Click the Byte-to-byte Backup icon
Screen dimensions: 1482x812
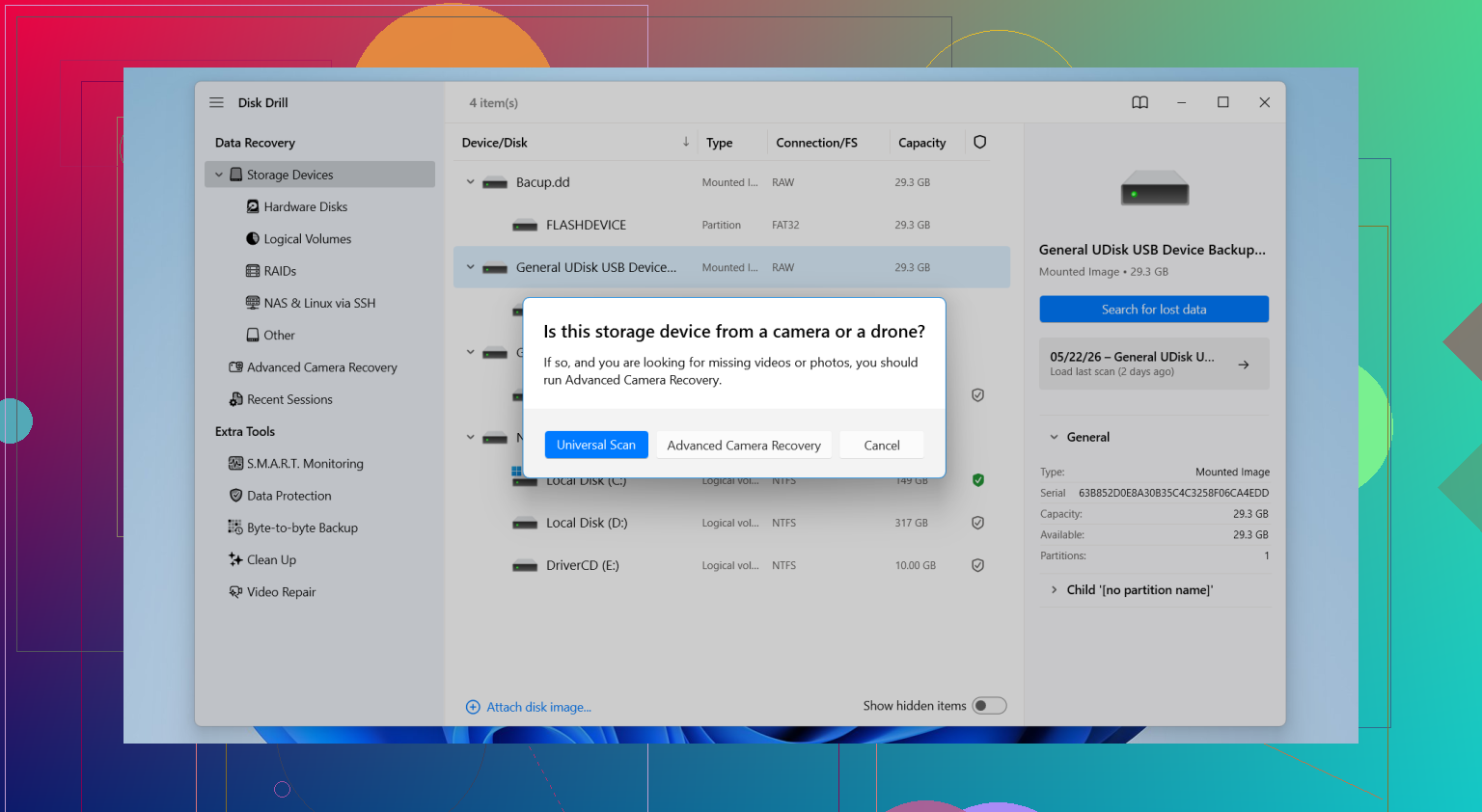pyautogui.click(x=235, y=528)
